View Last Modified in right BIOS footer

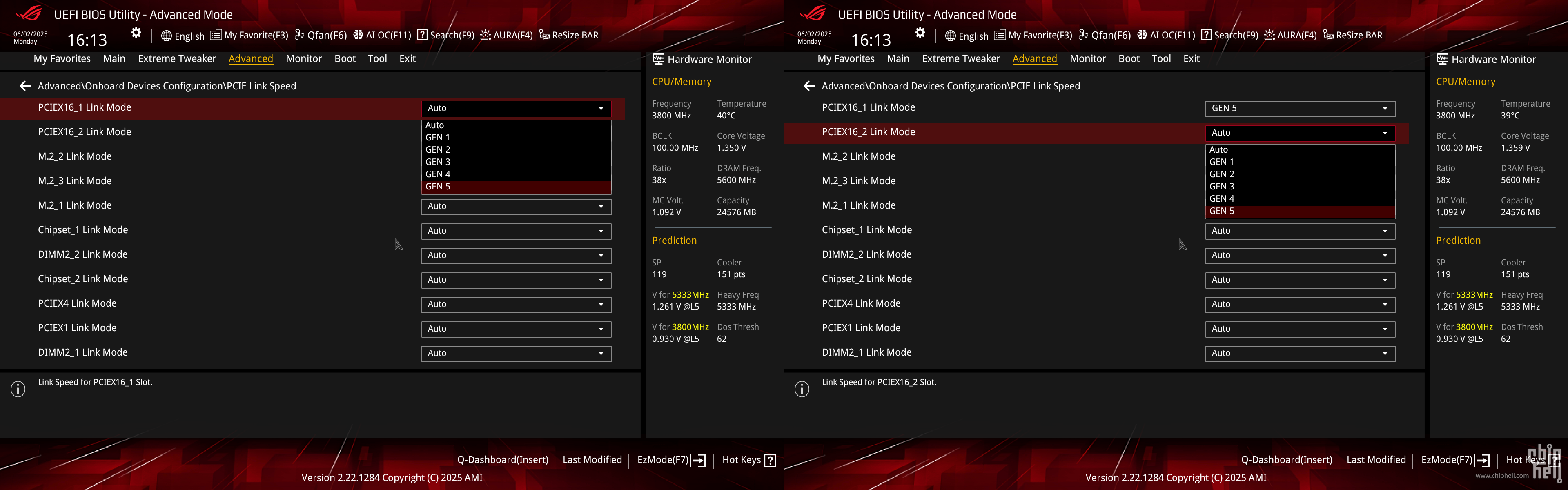[x=1376, y=460]
